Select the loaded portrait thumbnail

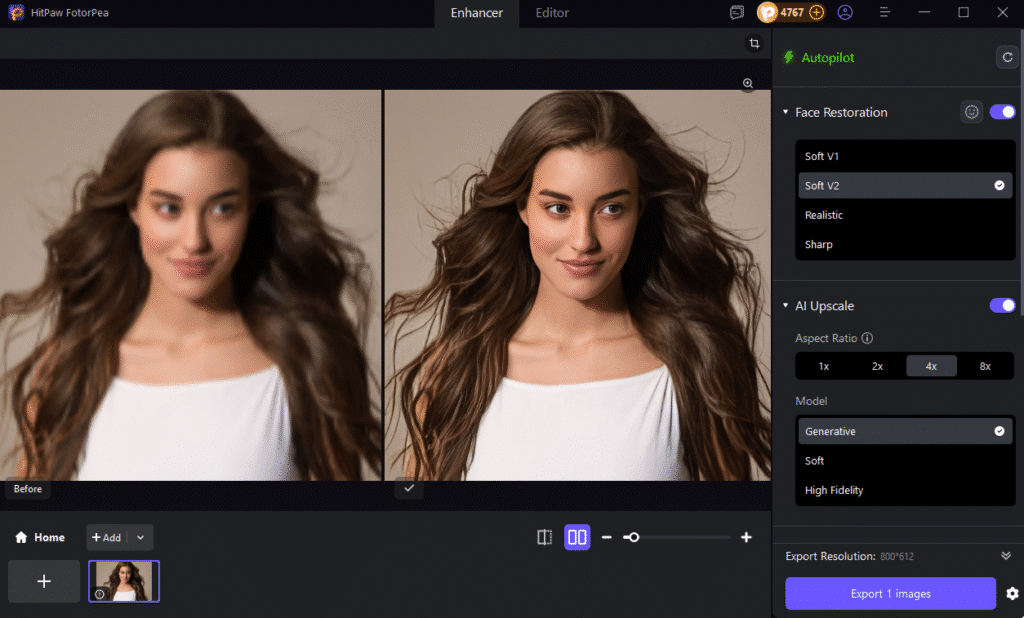click(x=123, y=580)
